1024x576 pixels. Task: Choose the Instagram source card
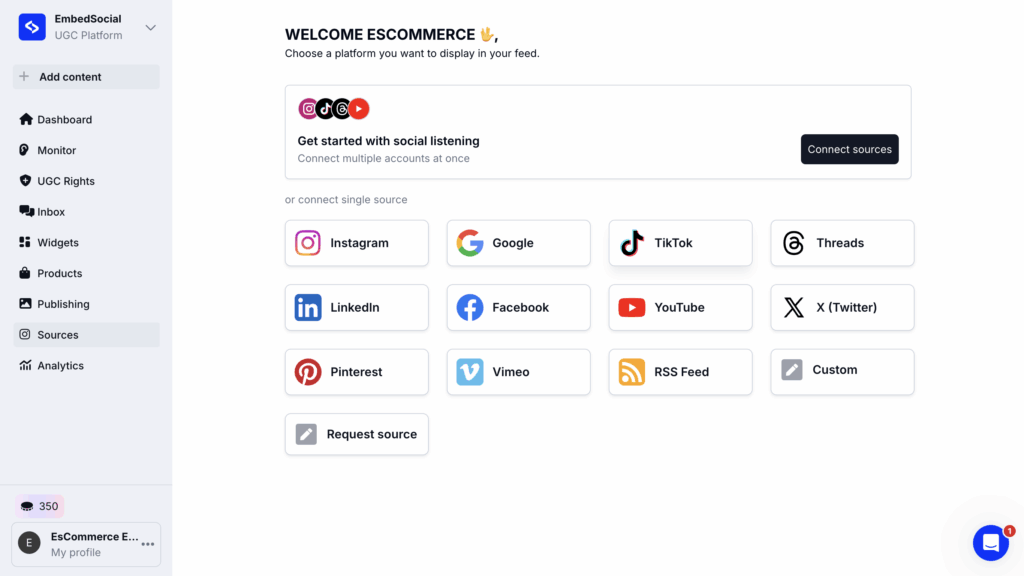356,243
